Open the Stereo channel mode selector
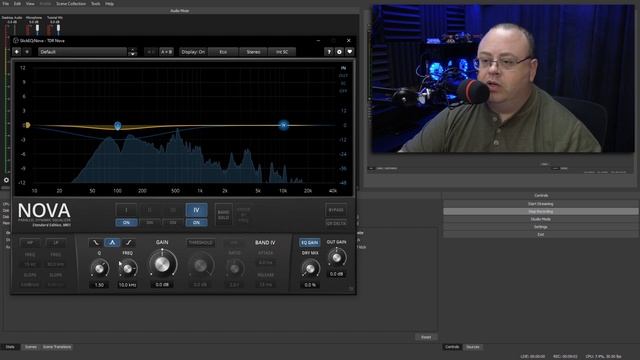This screenshot has height=360, width=640. coord(253,52)
